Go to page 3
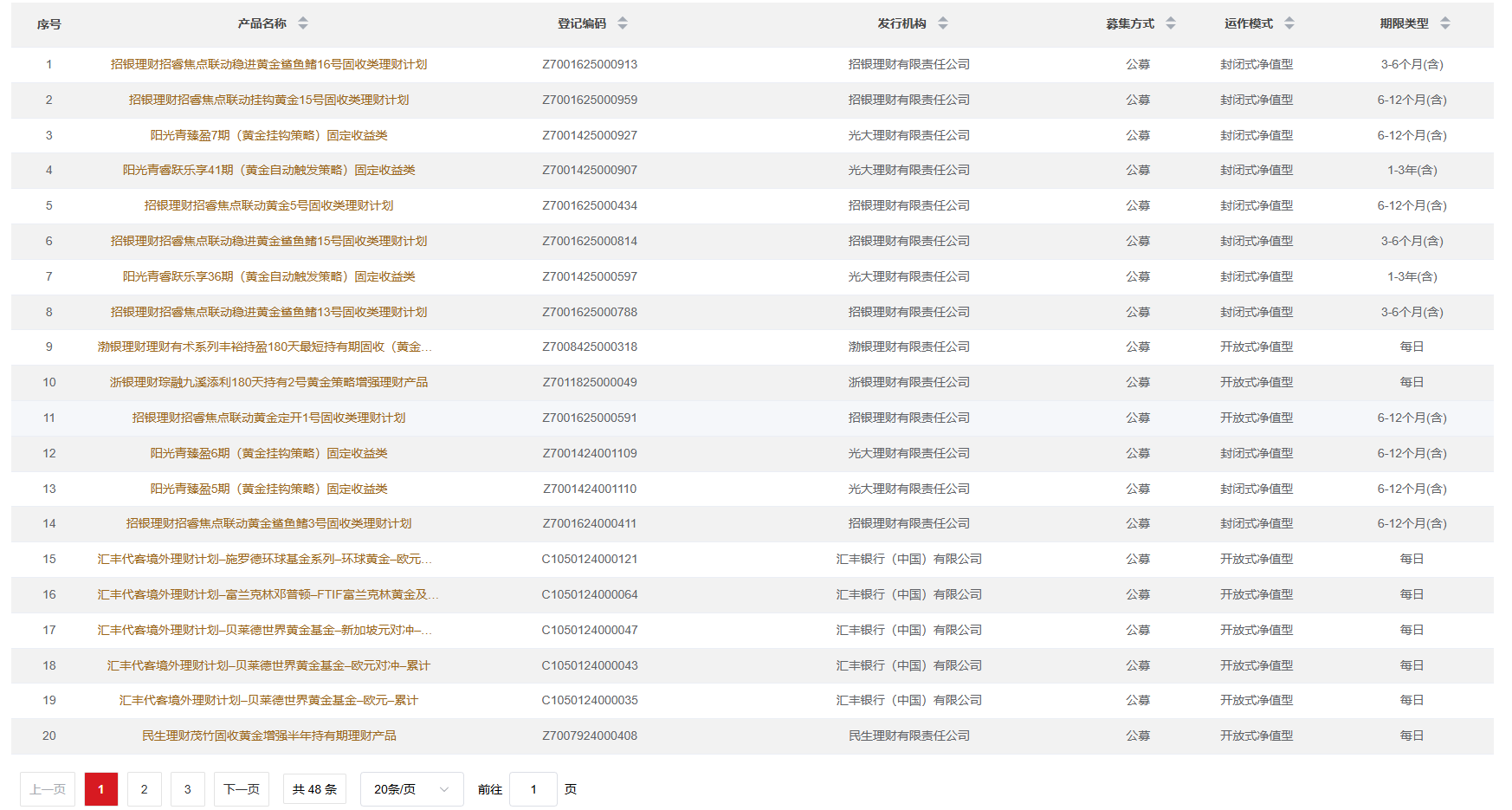 point(188,789)
